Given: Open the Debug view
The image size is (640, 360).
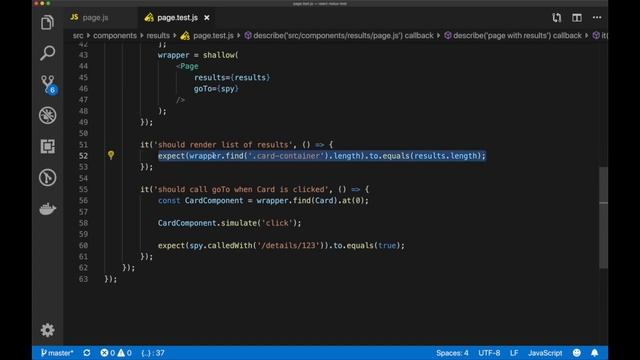Looking at the screenshot, I should (x=47, y=116).
